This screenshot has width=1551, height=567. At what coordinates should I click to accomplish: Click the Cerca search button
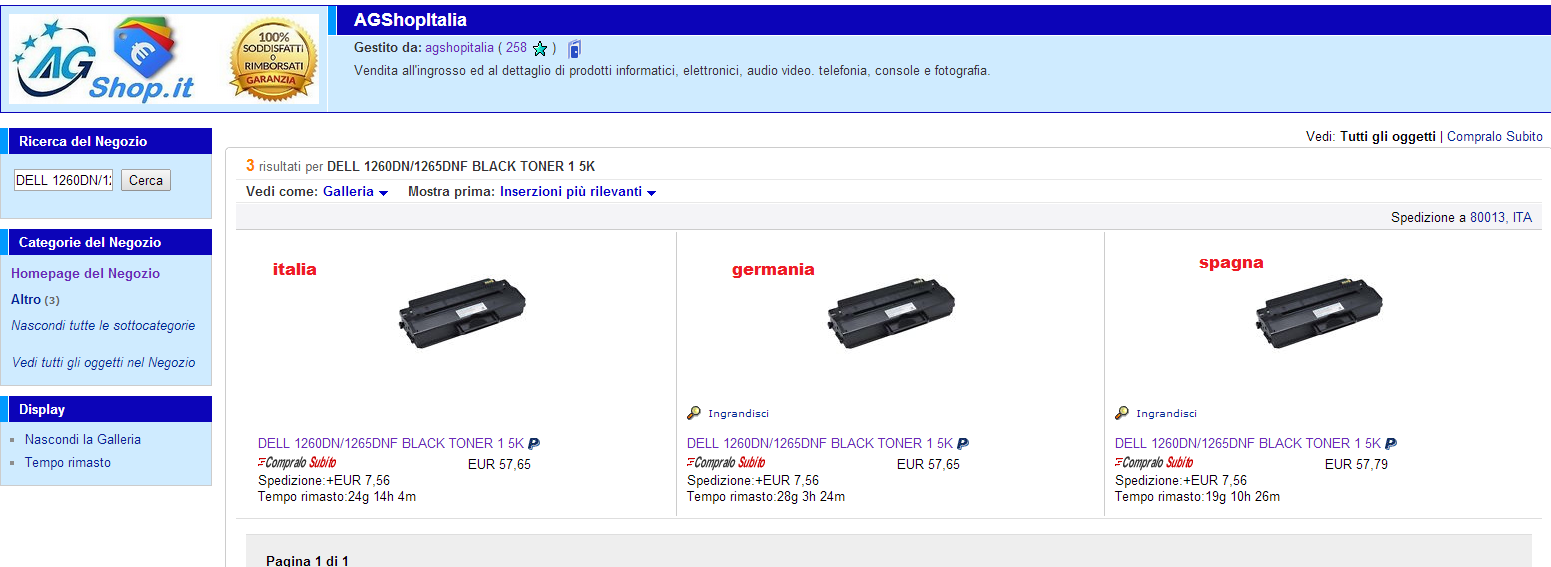[146, 180]
